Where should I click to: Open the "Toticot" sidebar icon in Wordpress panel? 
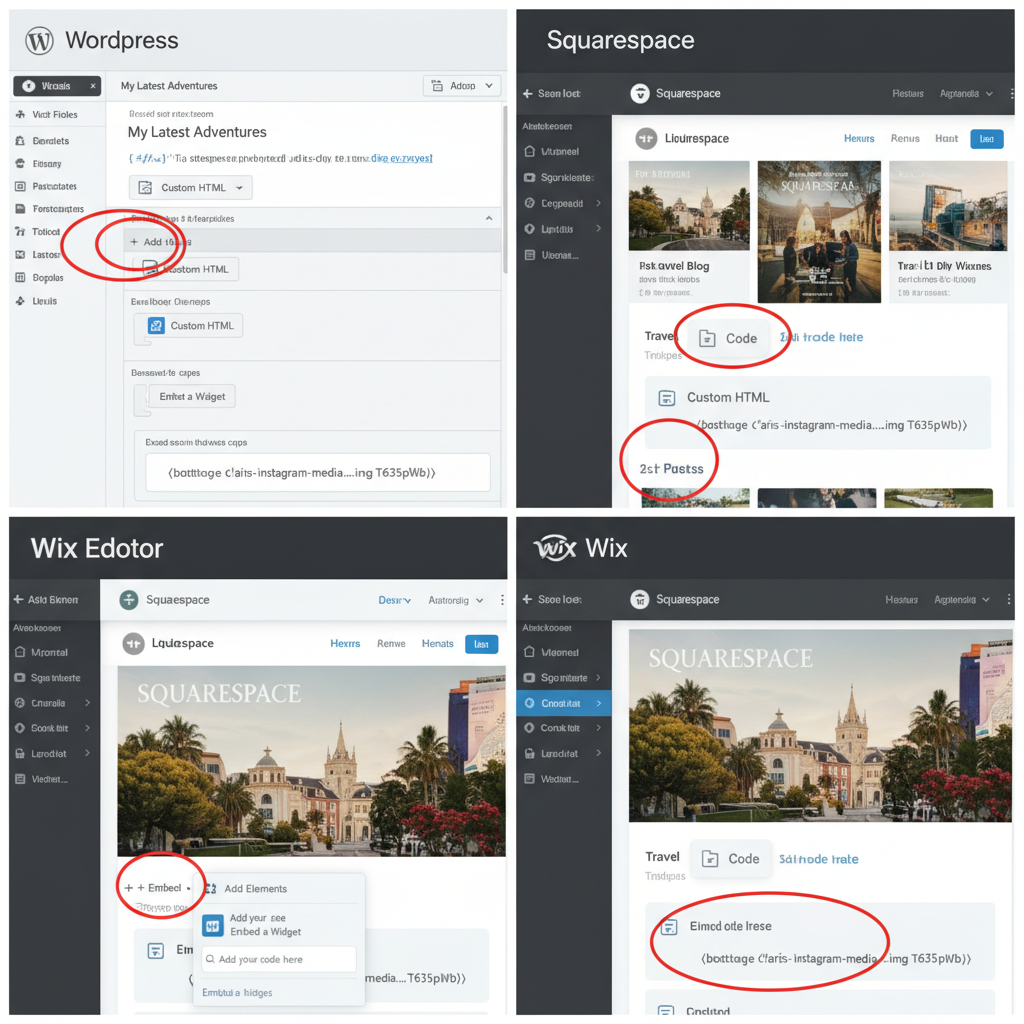[20, 231]
